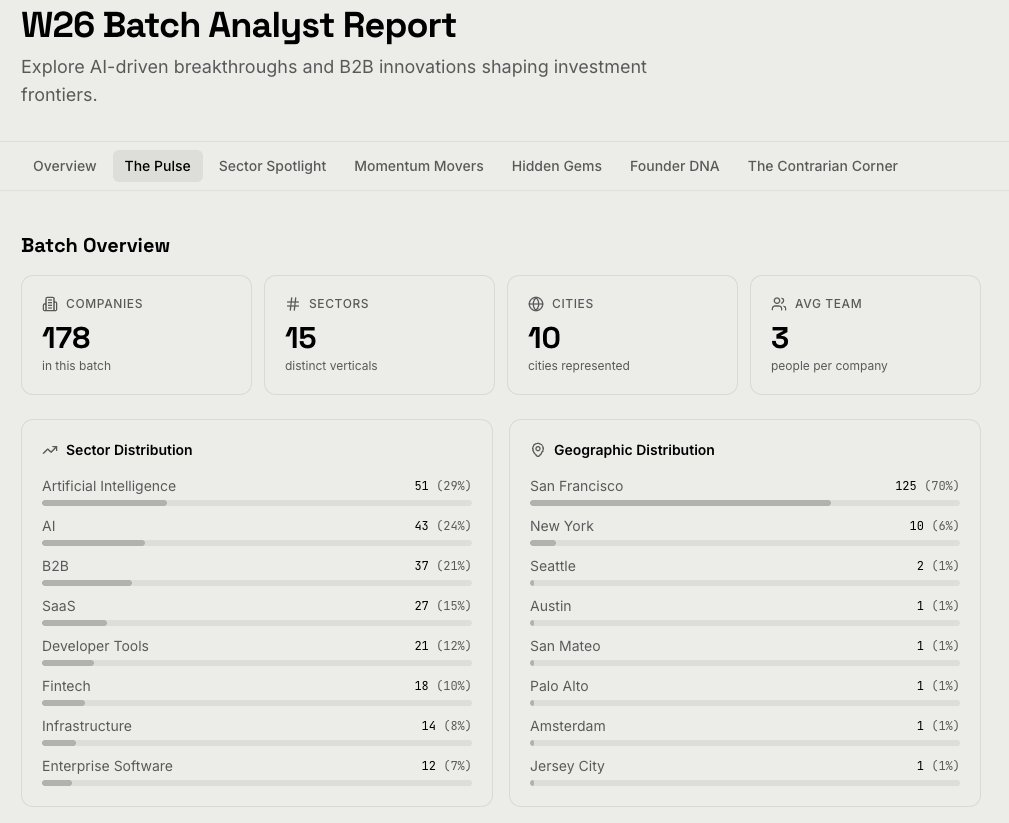This screenshot has width=1009, height=823.
Task: Click the Geographic Distribution pin icon
Action: pyautogui.click(x=538, y=450)
